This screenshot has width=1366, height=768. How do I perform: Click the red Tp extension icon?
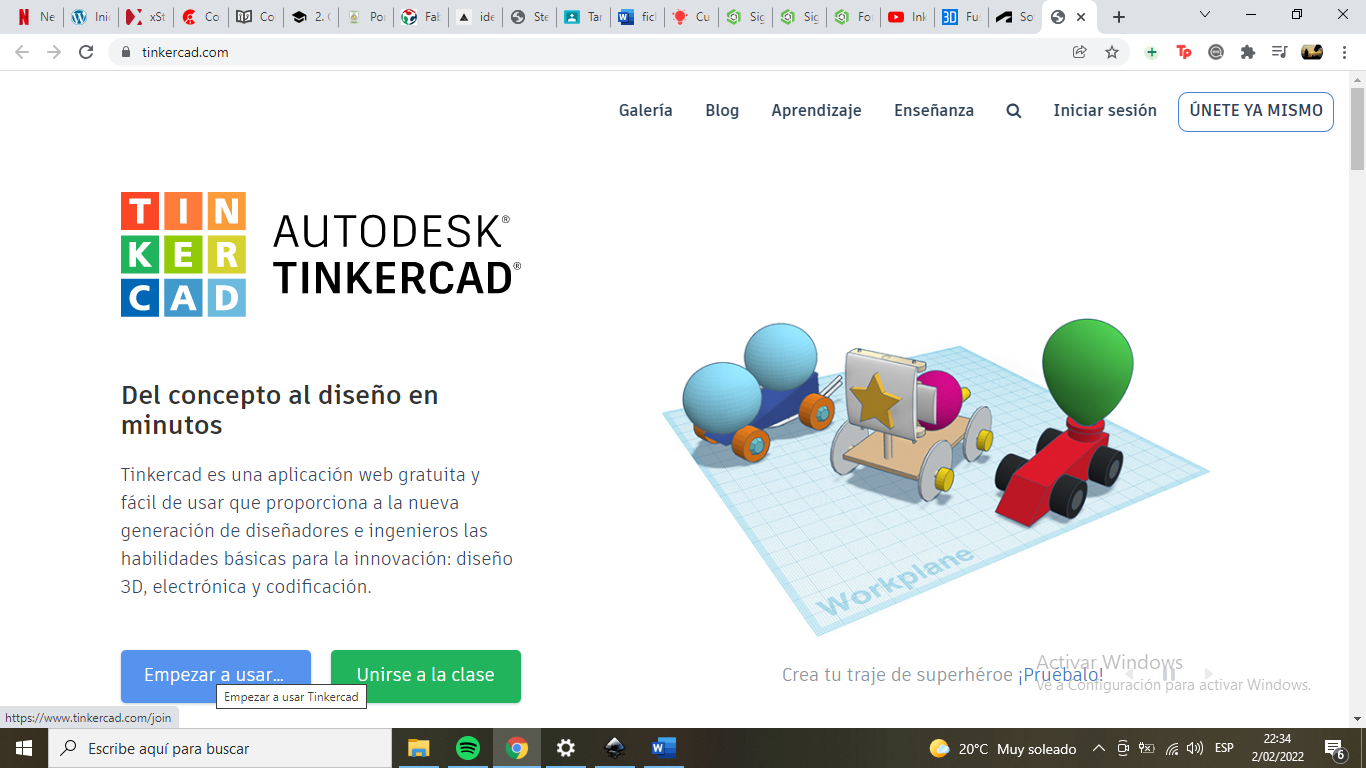pyautogui.click(x=1184, y=52)
